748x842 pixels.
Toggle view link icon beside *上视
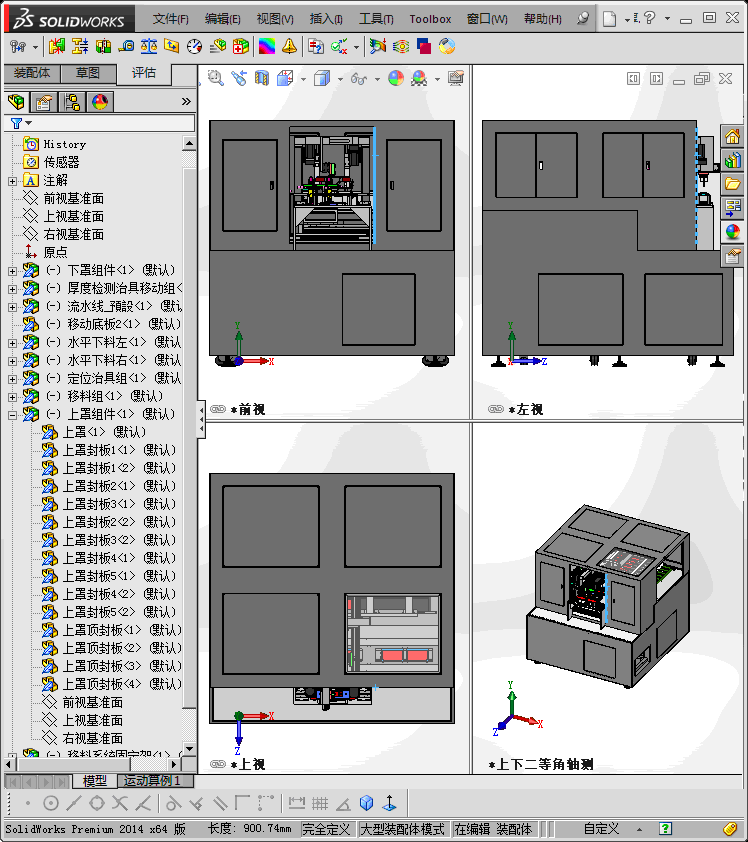coord(218,764)
